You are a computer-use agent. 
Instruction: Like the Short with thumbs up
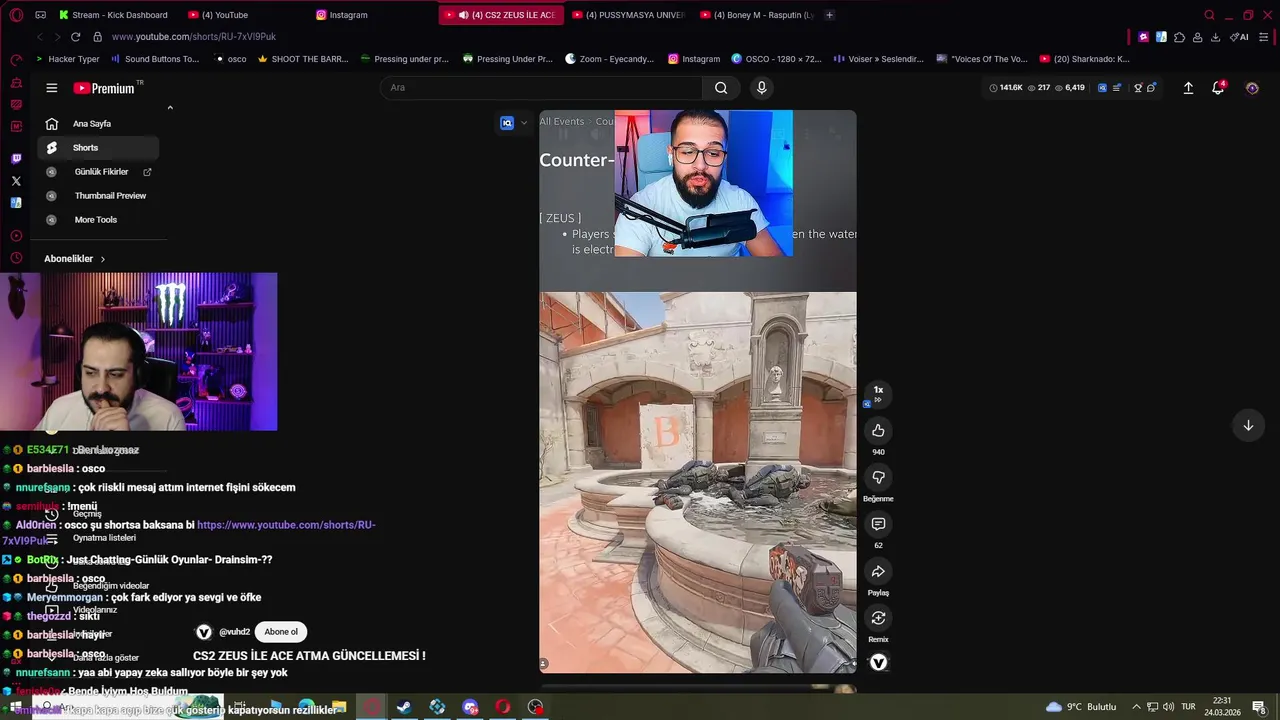[878, 431]
